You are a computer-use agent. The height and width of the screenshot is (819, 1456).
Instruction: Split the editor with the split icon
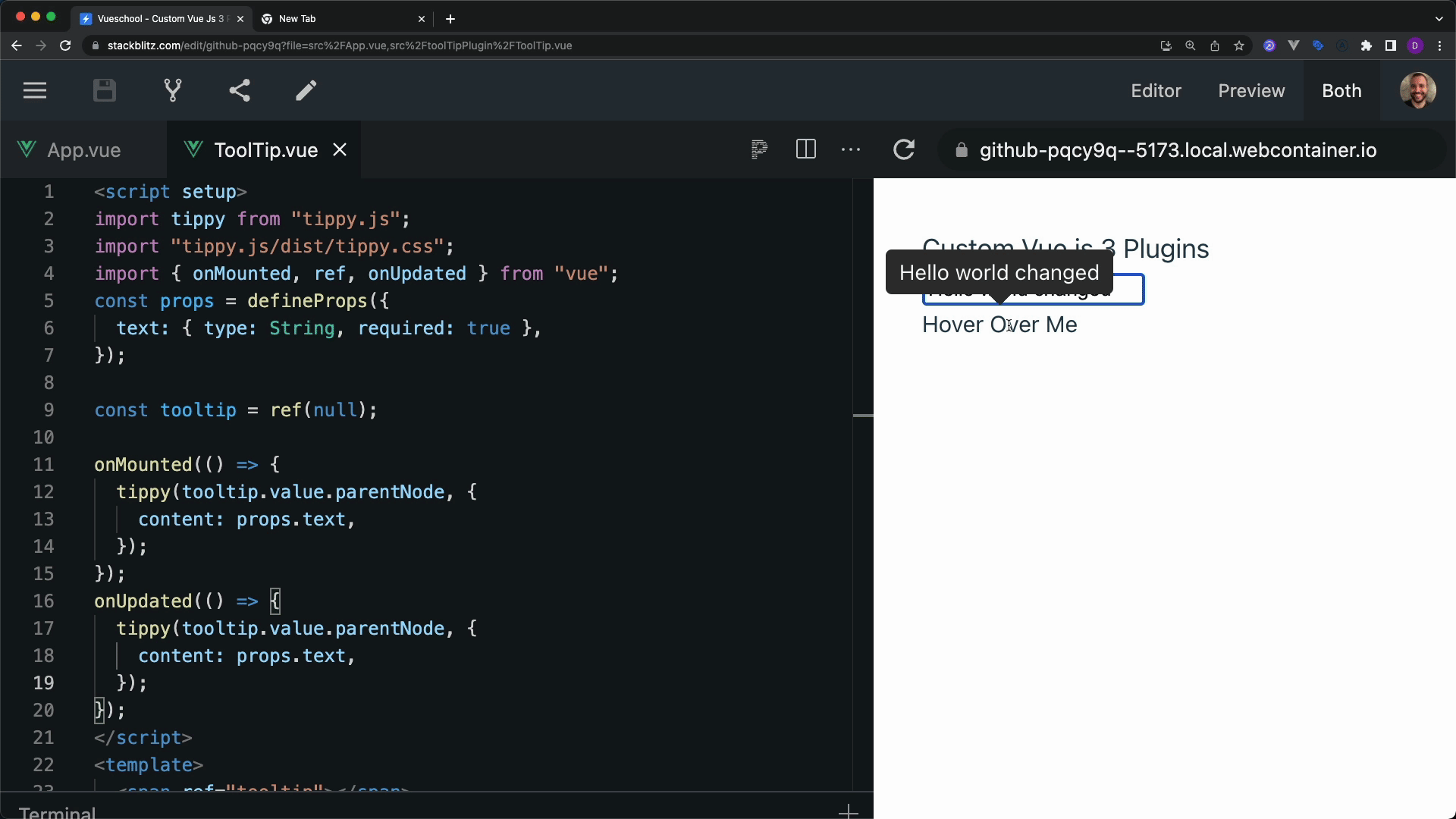pyautogui.click(x=806, y=149)
